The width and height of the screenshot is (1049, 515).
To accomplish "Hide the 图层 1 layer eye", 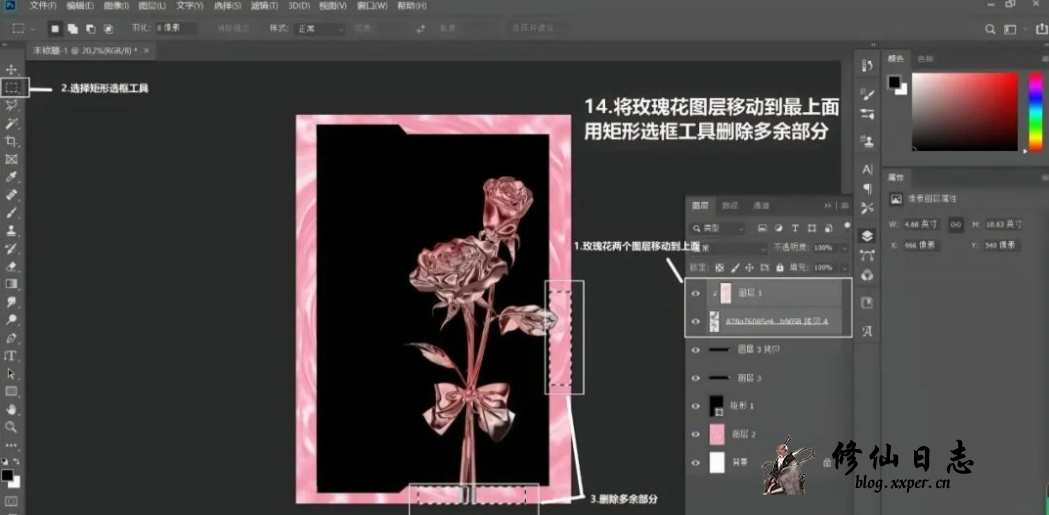I will [696, 294].
